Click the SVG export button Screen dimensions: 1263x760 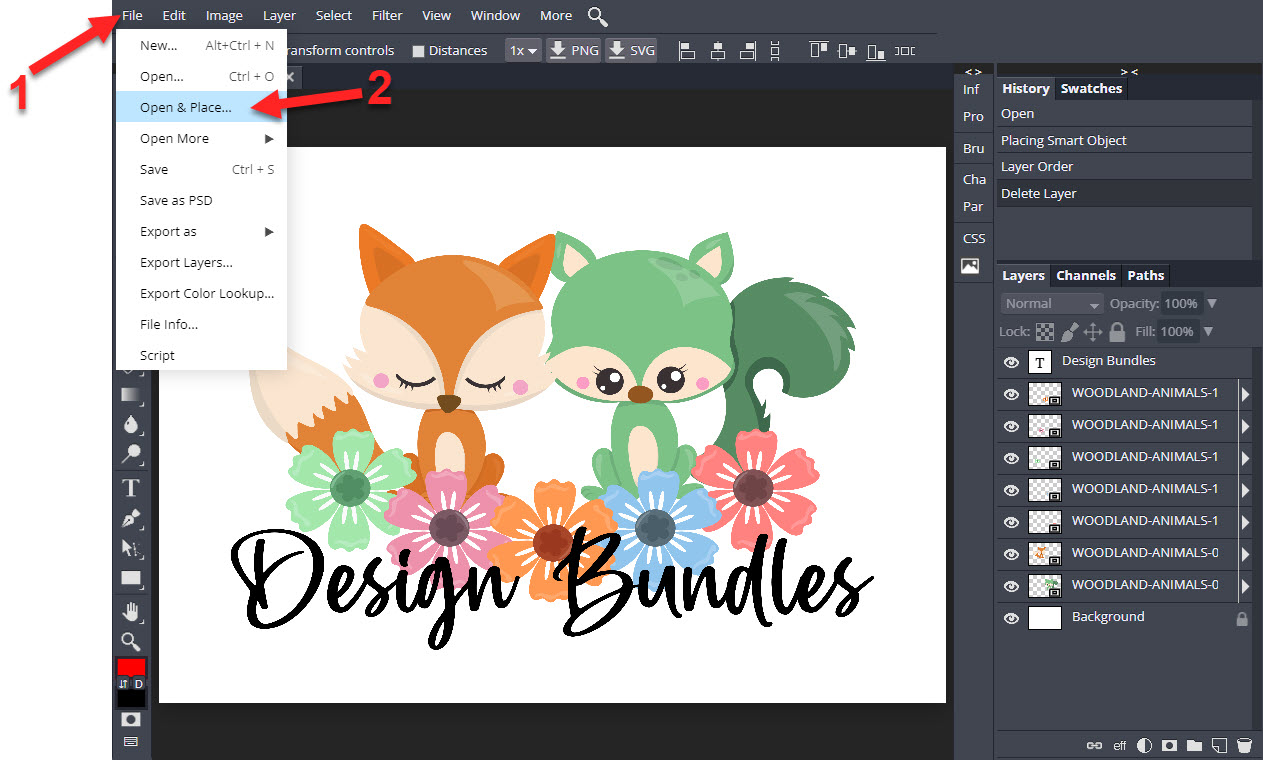tap(631, 50)
